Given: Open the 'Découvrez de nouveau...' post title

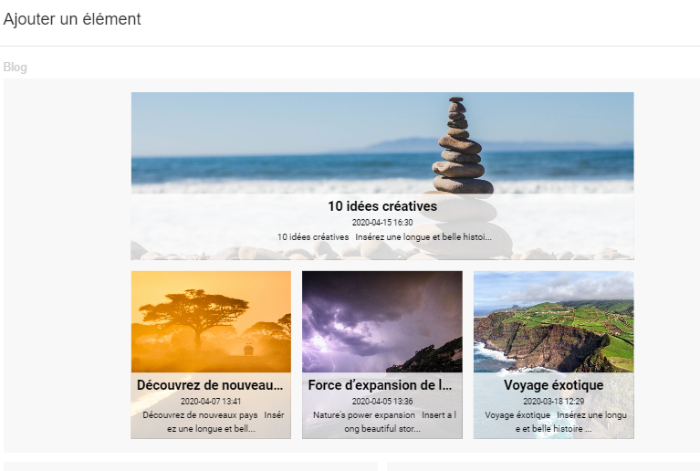Looking at the screenshot, I should click(x=210, y=385).
